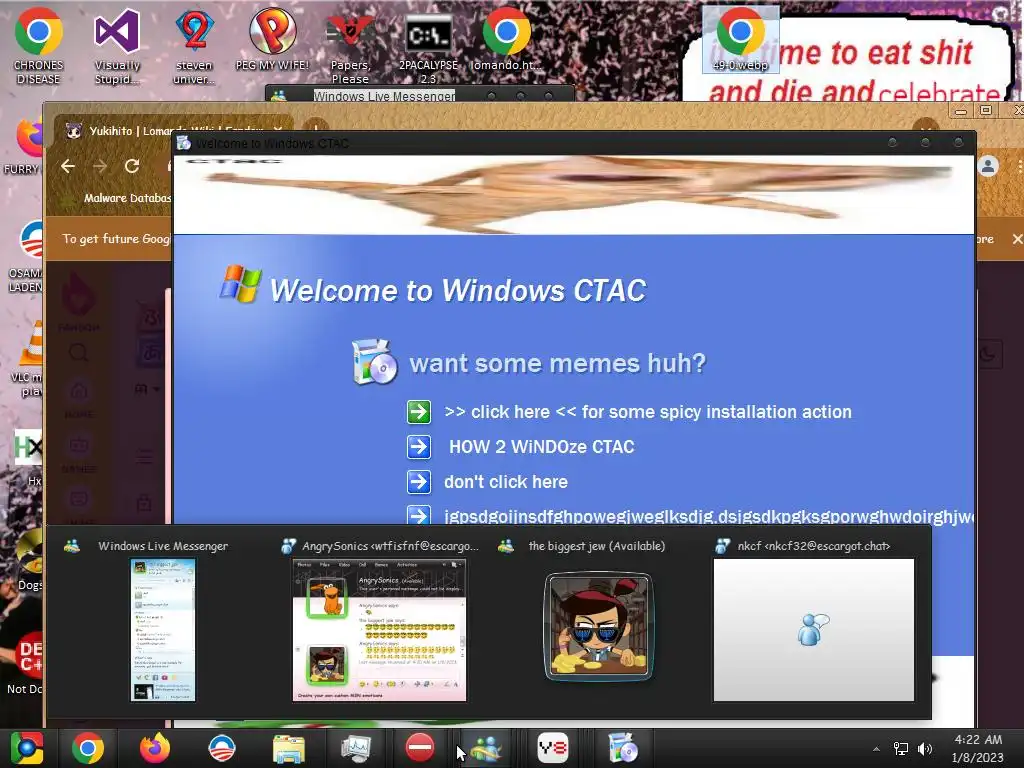The width and height of the screenshot is (1024, 768).
Task: Open the 2PACALYPSE 2.3 desktop icon
Action: 428,46
